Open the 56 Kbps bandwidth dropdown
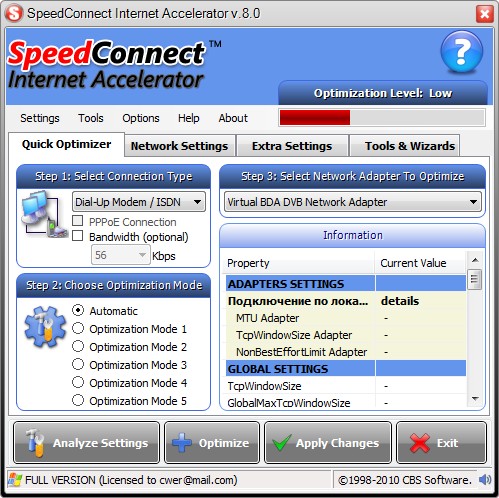 coord(121,255)
